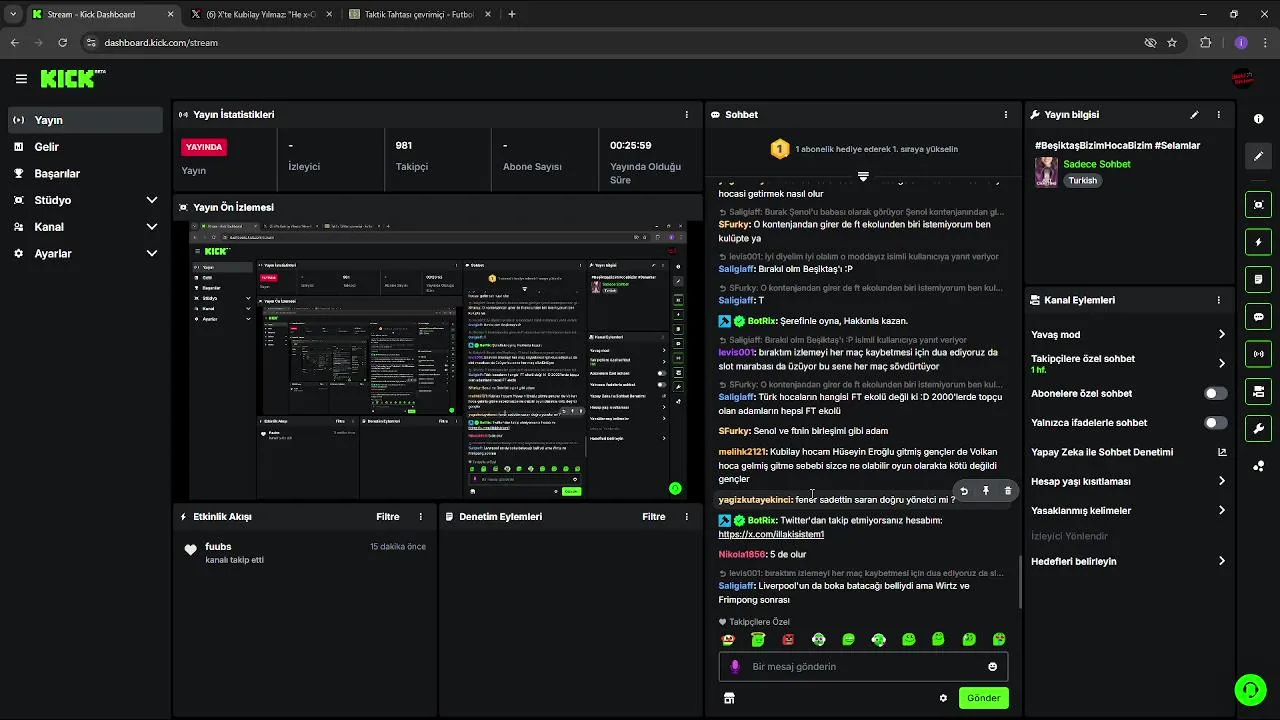
Task: Open Etkinlik Akışı Filtre dropdown
Action: coord(388,517)
